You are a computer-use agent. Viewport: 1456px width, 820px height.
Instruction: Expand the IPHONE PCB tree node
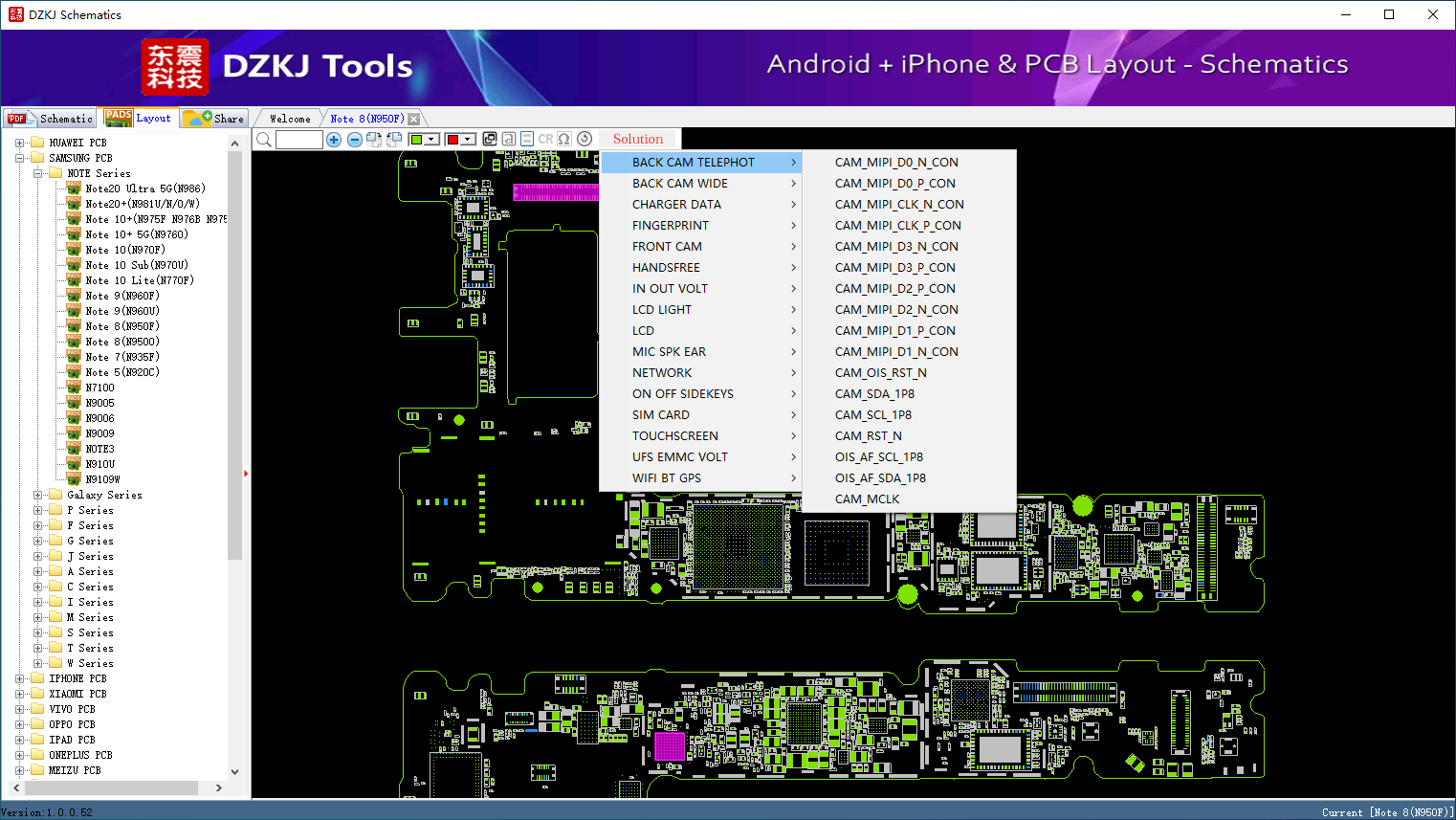[20, 678]
